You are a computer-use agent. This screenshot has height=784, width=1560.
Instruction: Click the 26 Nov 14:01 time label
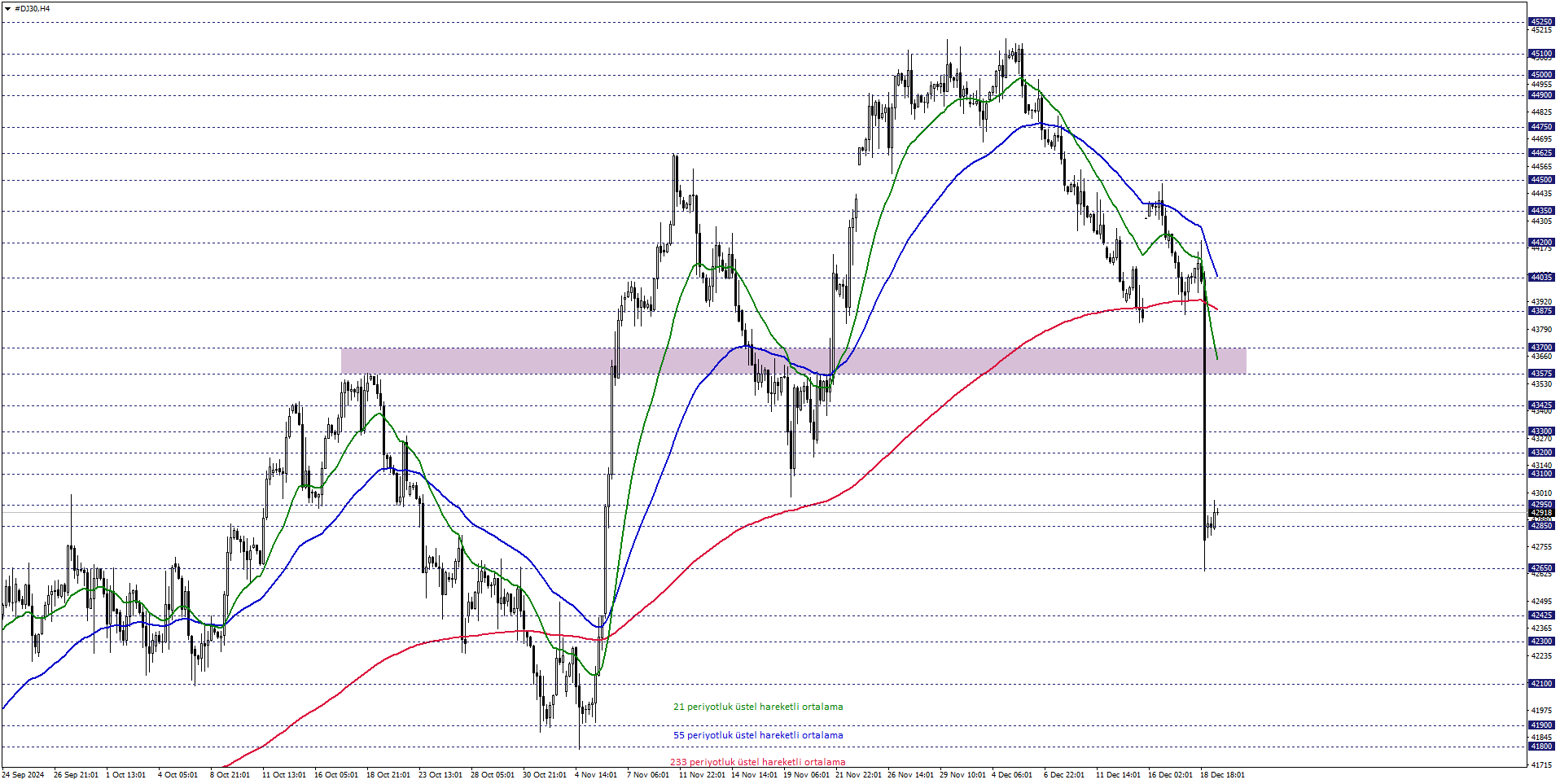pos(910,775)
